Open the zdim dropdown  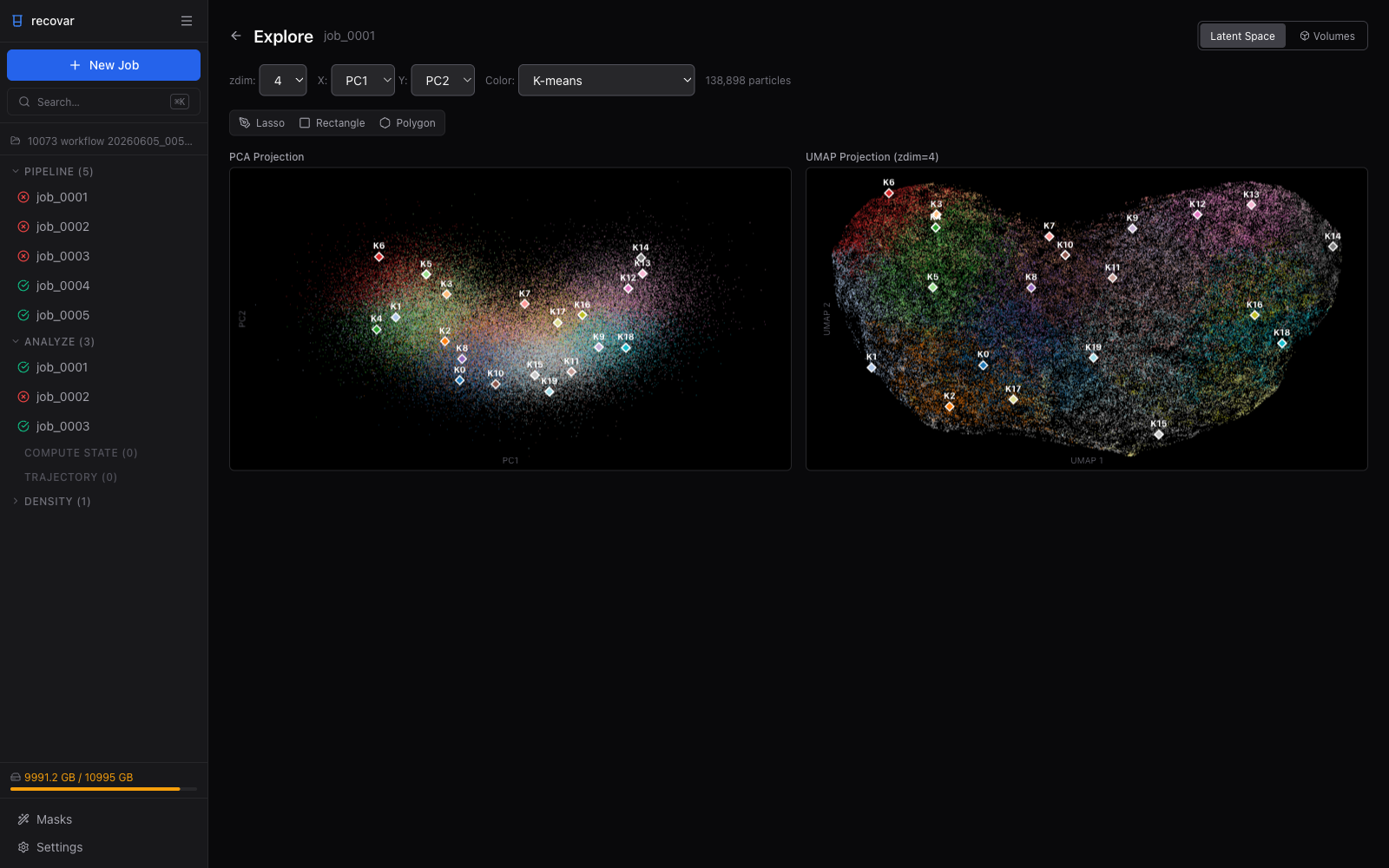pos(283,80)
